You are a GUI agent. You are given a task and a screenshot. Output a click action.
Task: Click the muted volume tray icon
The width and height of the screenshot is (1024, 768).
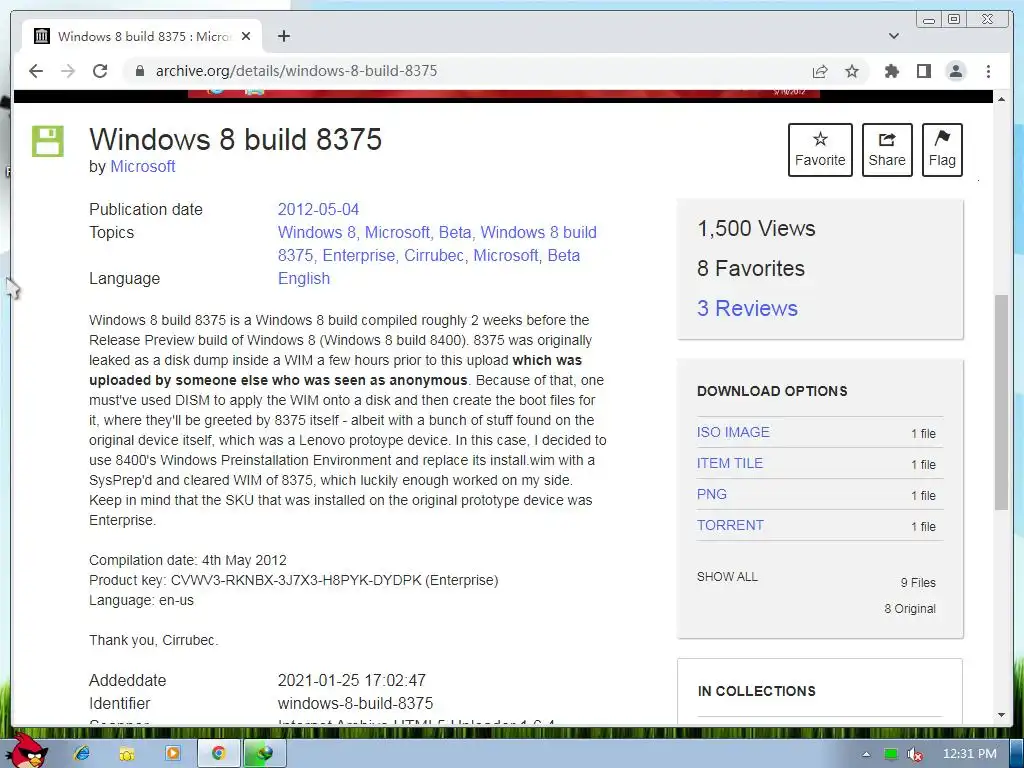(x=915, y=754)
